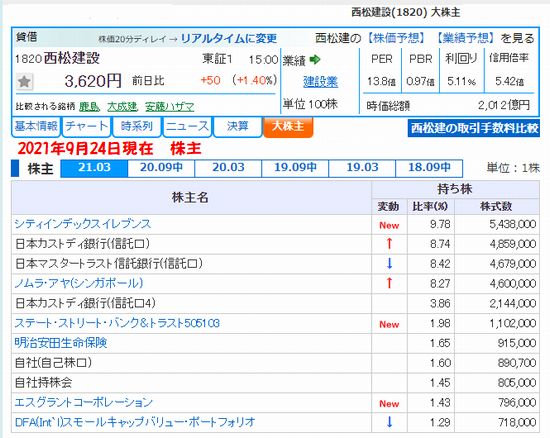Open the 株価予想 link
Screen dimensions: 550x438
[396, 38]
